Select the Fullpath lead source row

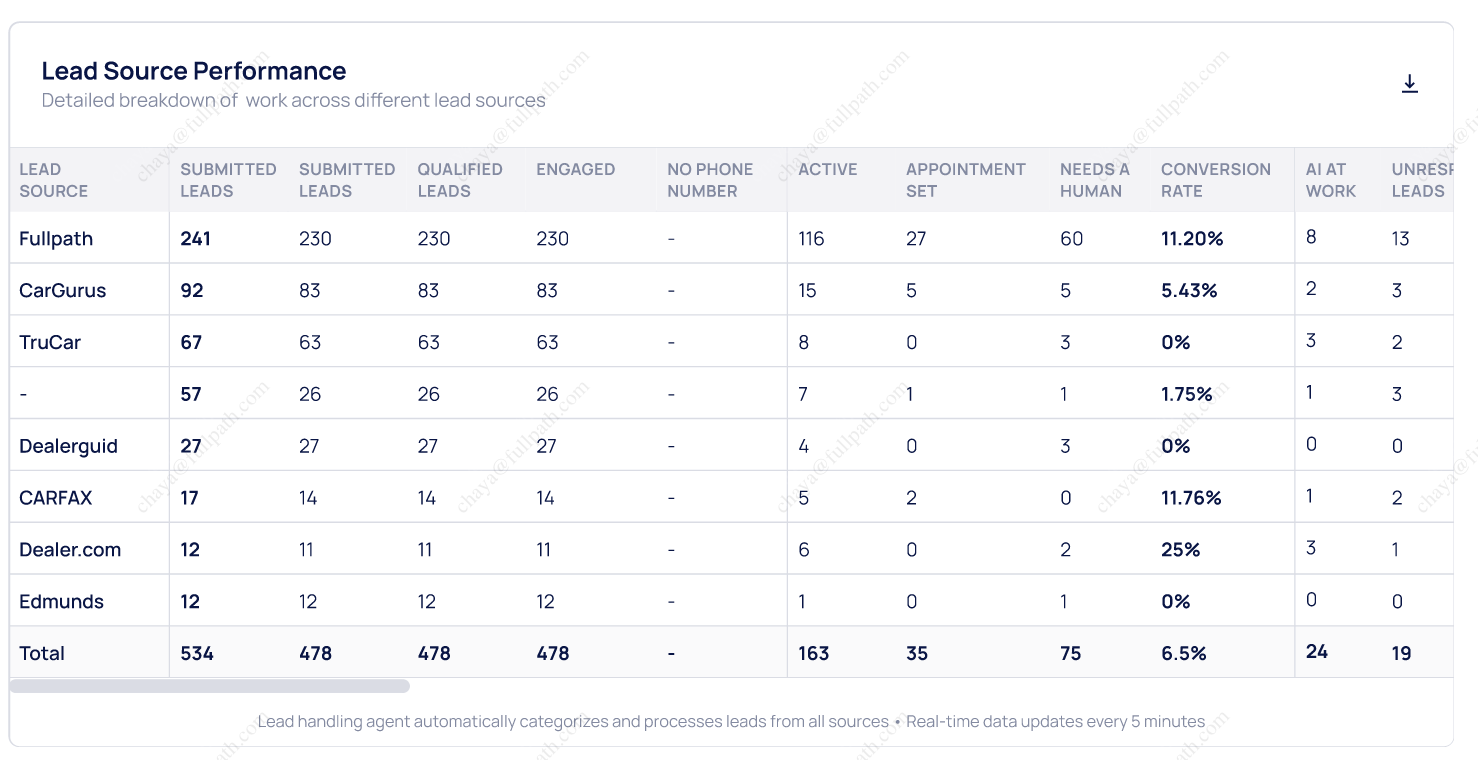[56, 239]
